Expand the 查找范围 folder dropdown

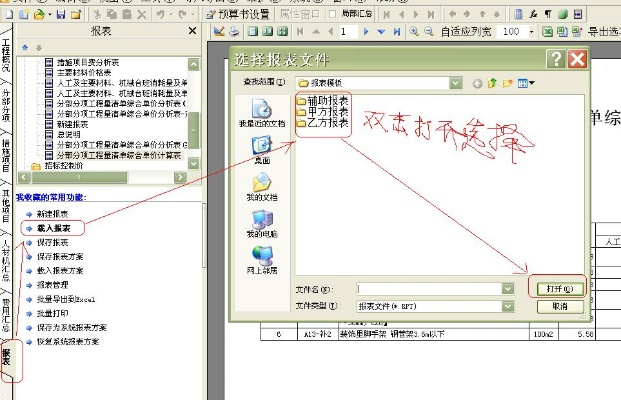point(453,81)
